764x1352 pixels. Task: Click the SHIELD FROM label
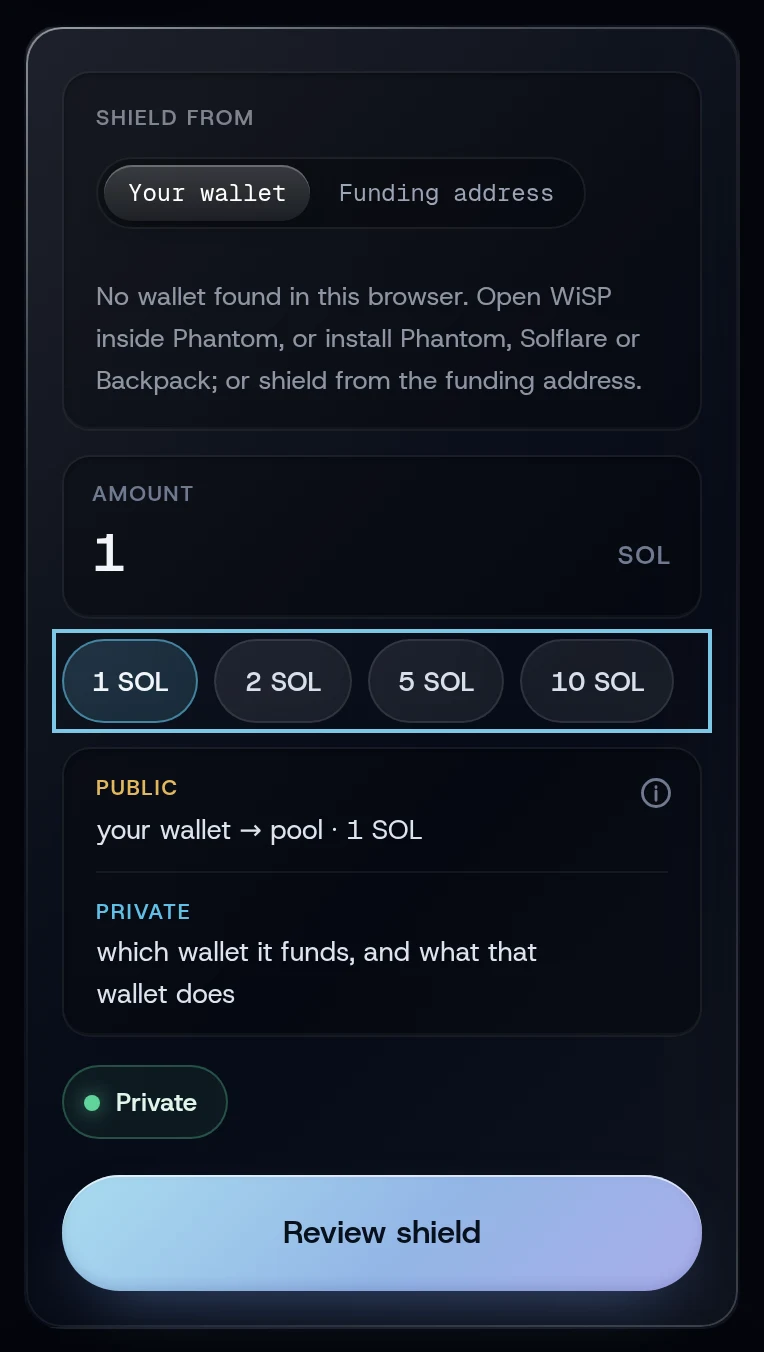(x=175, y=118)
